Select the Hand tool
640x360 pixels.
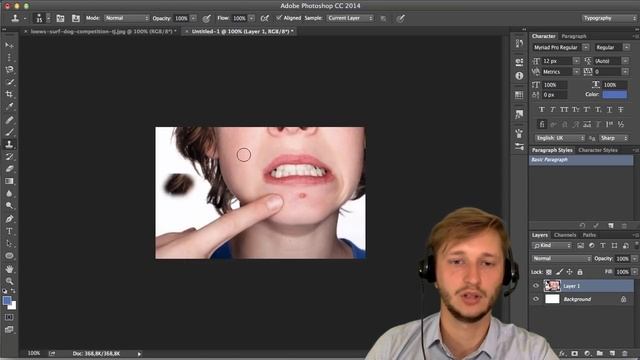pos(9,269)
